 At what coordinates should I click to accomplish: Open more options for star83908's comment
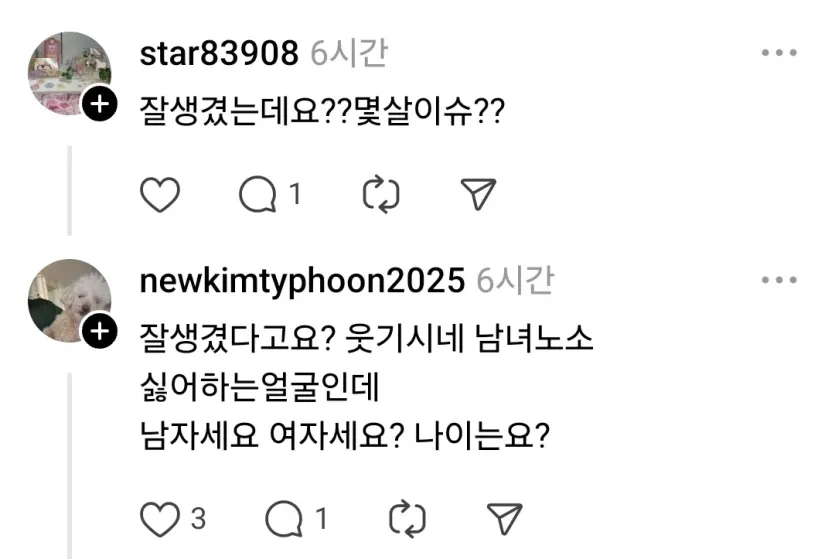pos(779,52)
